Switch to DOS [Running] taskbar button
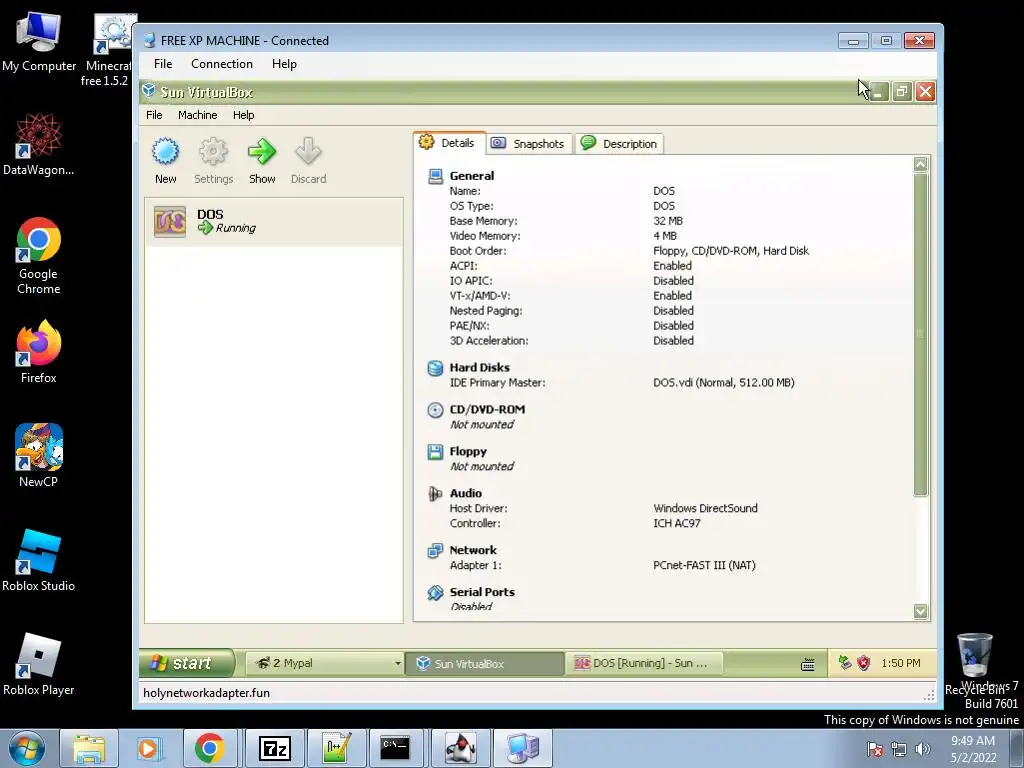 click(645, 664)
